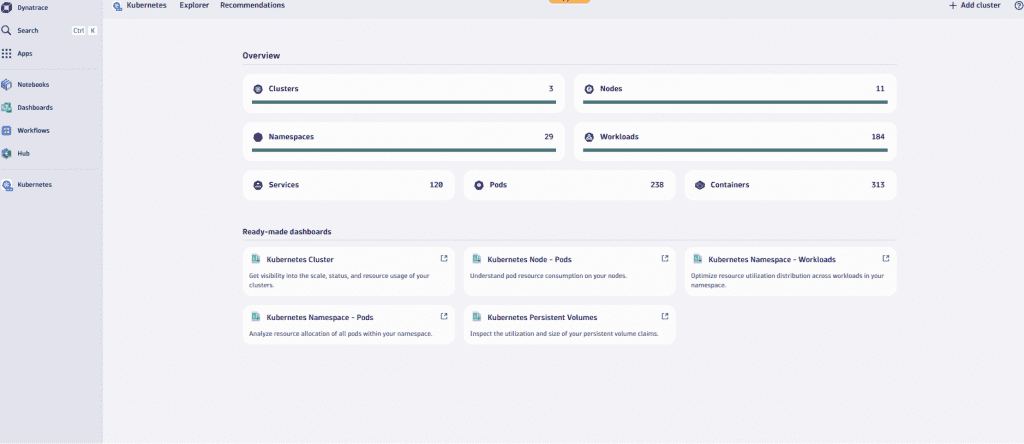The height and width of the screenshot is (444, 1024).
Task: Click the Clusters count 3
Action: click(551, 89)
